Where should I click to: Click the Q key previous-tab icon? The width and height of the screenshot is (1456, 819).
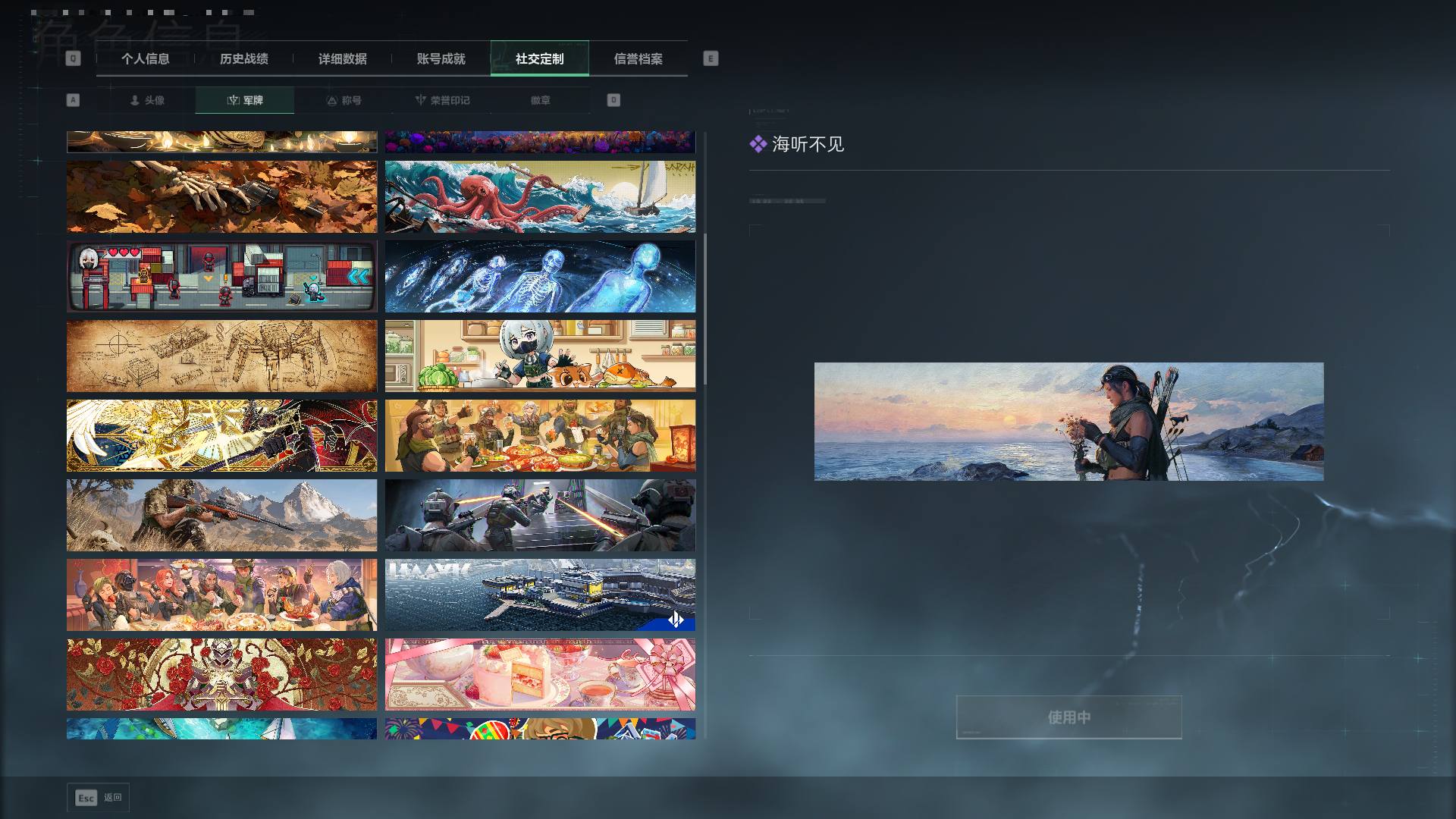click(x=73, y=58)
